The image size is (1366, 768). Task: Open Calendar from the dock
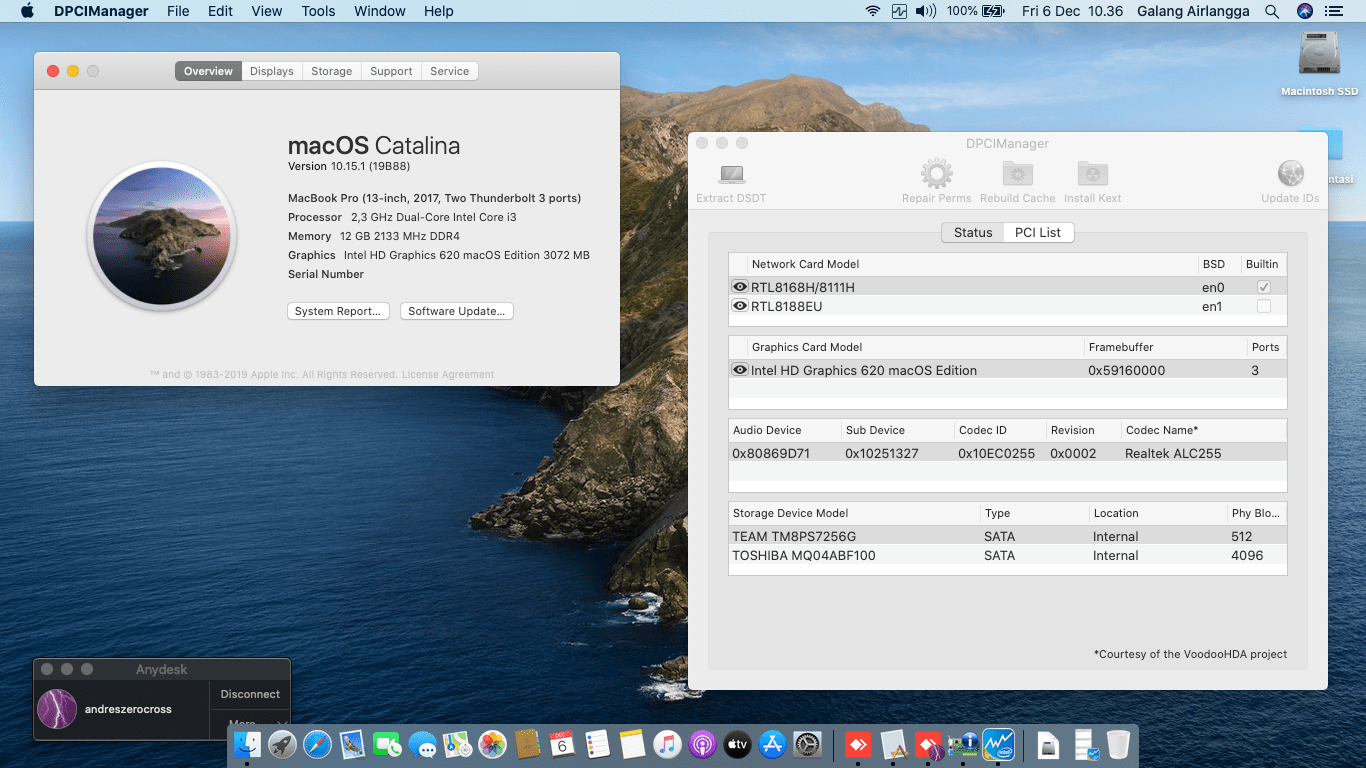pos(562,744)
